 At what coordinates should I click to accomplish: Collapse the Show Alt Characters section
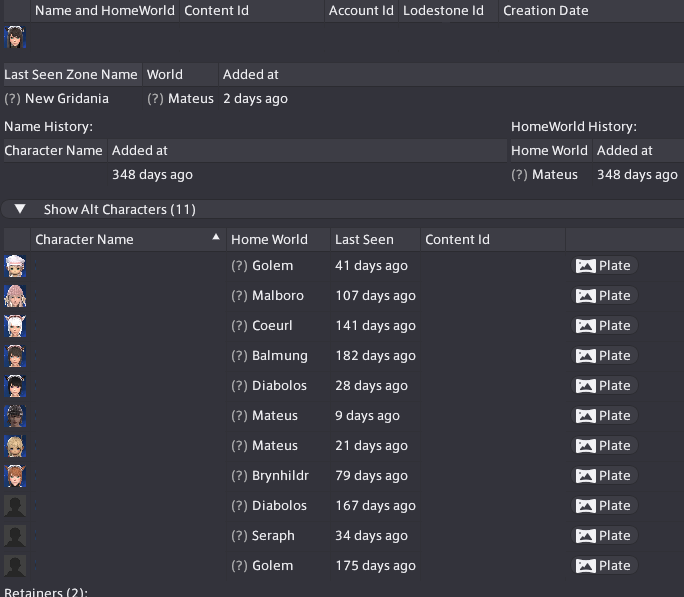342,209
